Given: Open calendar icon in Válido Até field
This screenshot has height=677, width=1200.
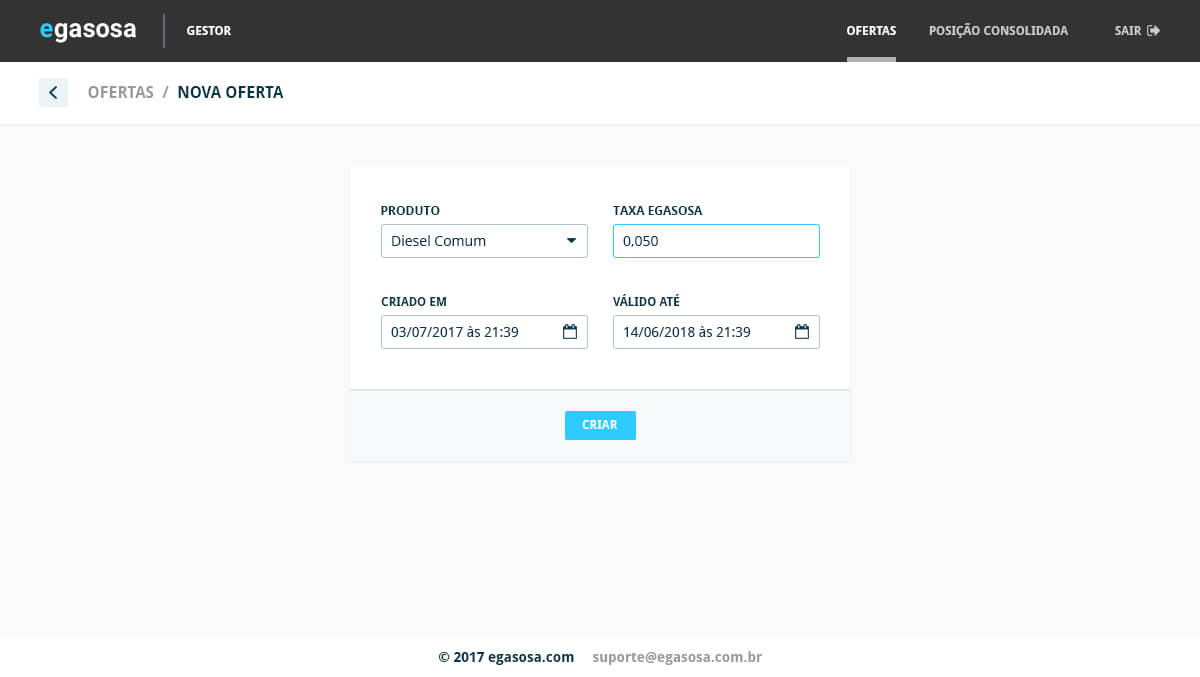Looking at the screenshot, I should point(802,332).
